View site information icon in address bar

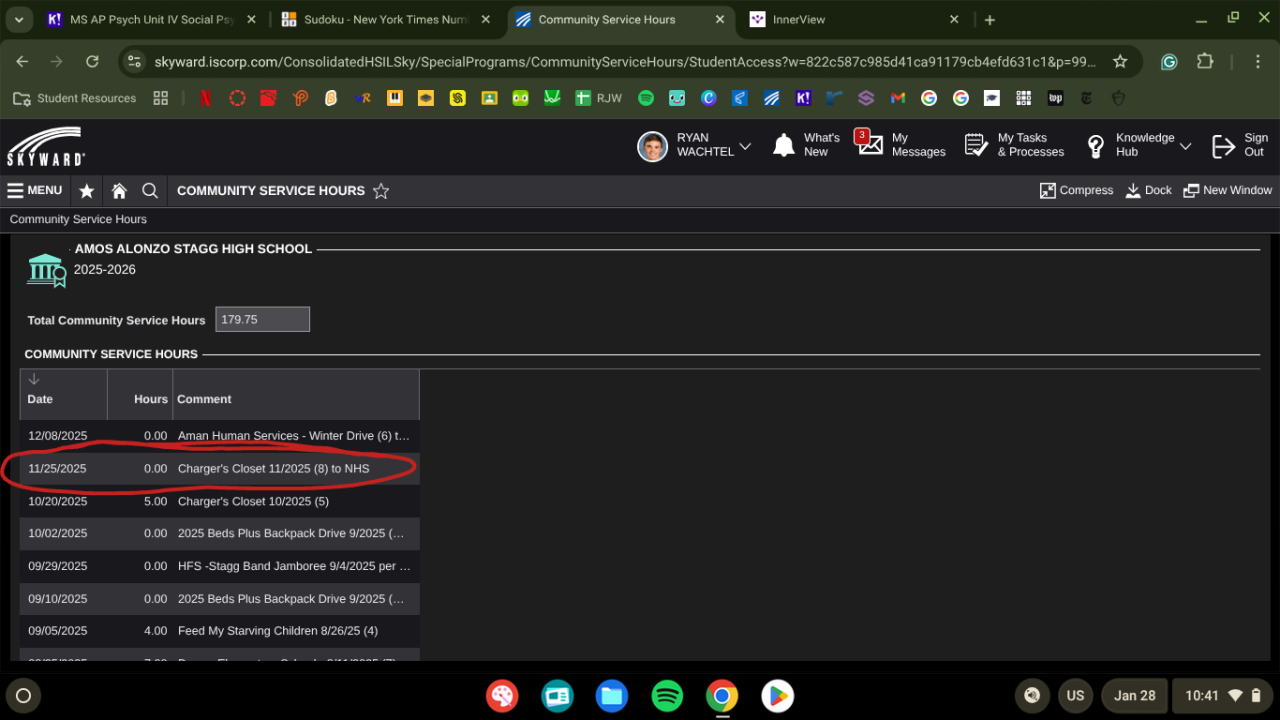point(136,61)
